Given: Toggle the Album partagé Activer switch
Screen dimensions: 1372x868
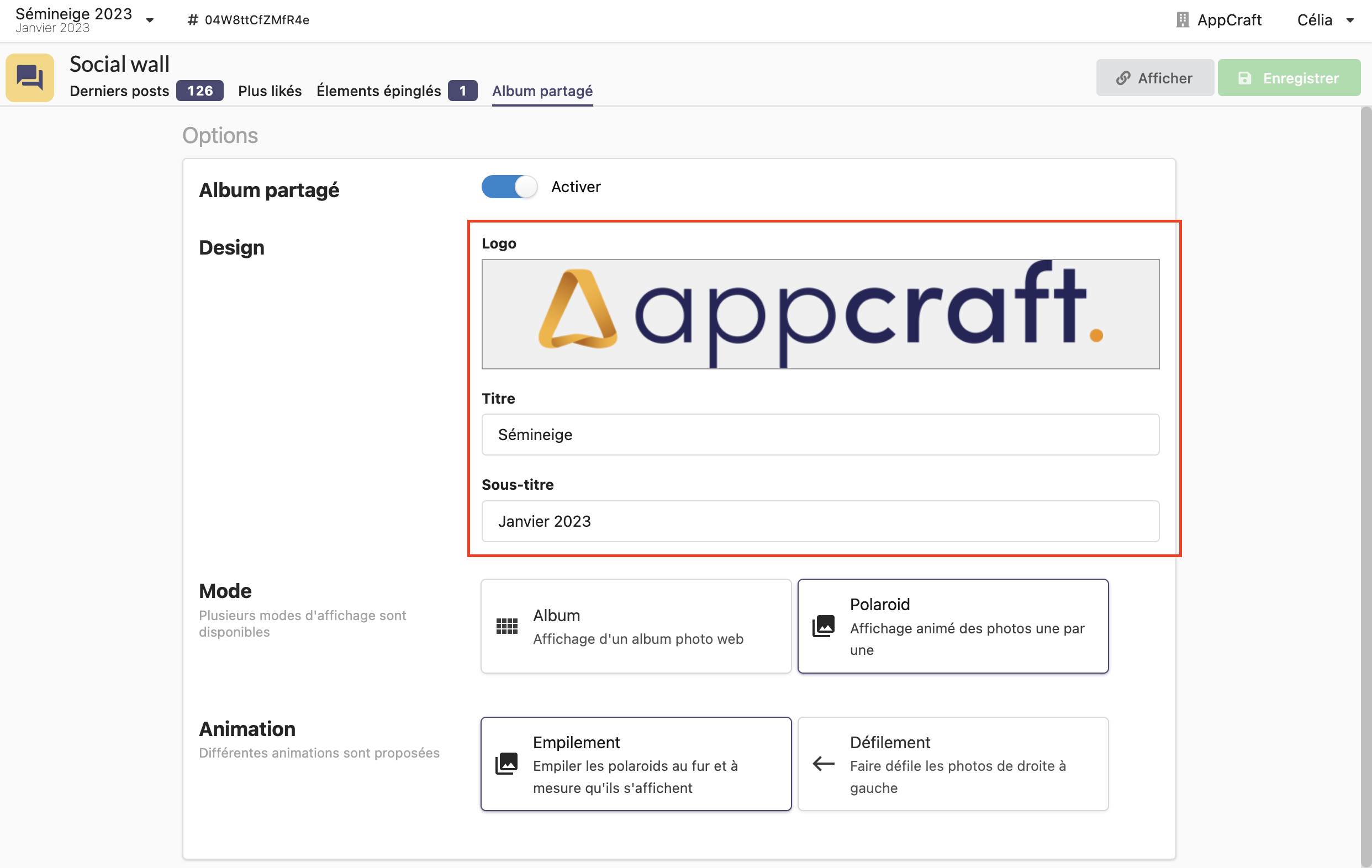Looking at the screenshot, I should pyautogui.click(x=509, y=187).
